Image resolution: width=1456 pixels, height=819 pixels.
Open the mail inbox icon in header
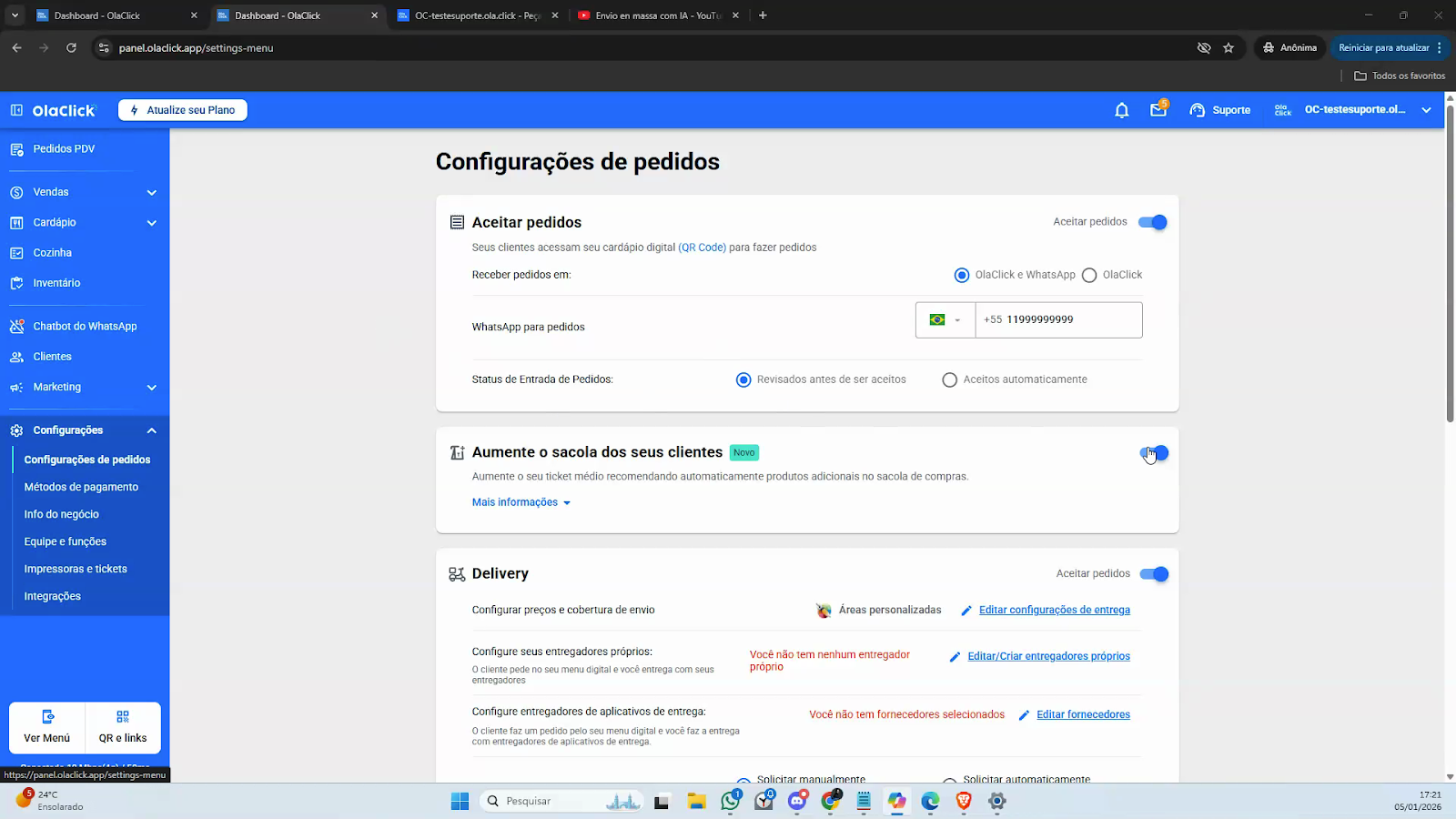coord(1158,110)
